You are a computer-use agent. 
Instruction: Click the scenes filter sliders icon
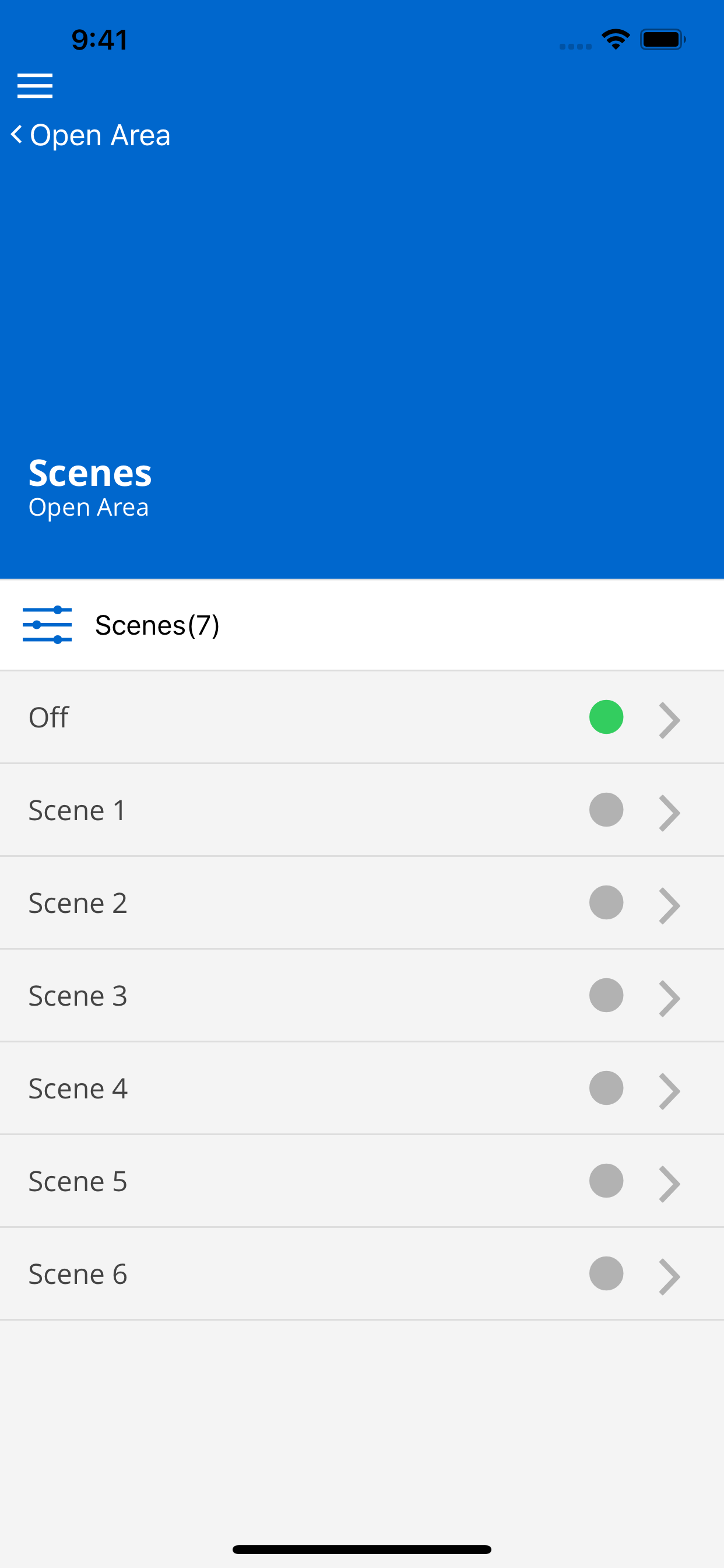47,625
